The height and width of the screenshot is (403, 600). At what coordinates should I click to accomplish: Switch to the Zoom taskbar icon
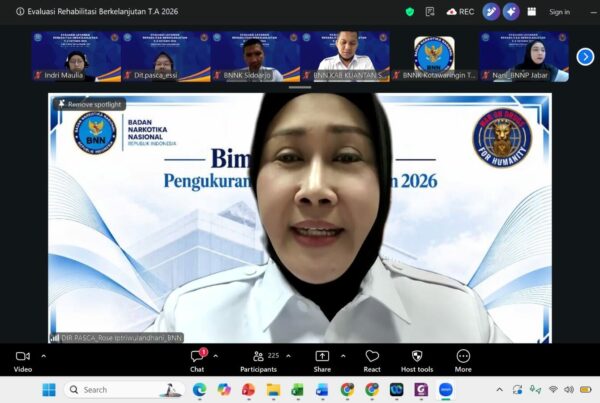[x=446, y=390]
